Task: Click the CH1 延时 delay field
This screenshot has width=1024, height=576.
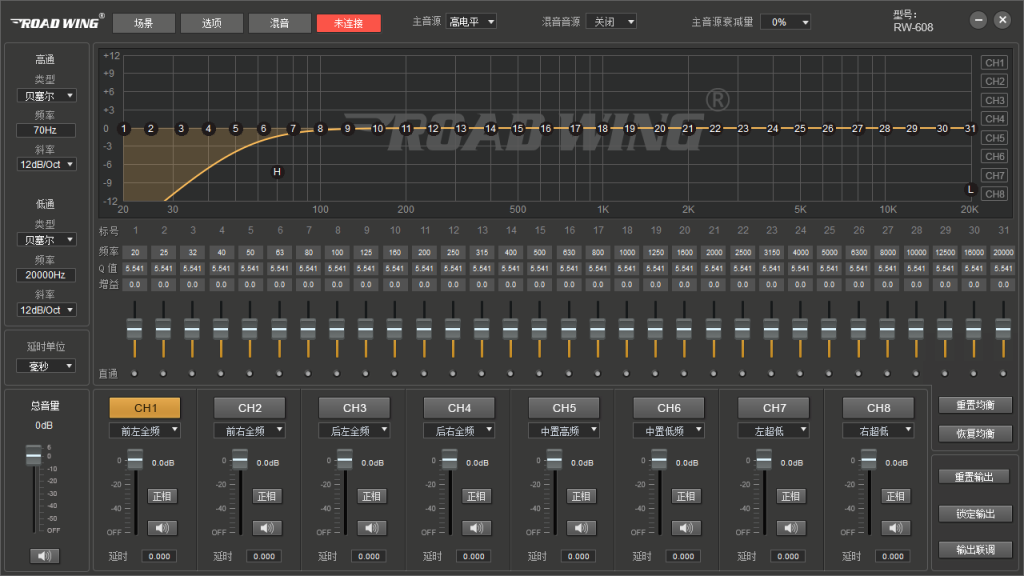Action: coord(159,556)
